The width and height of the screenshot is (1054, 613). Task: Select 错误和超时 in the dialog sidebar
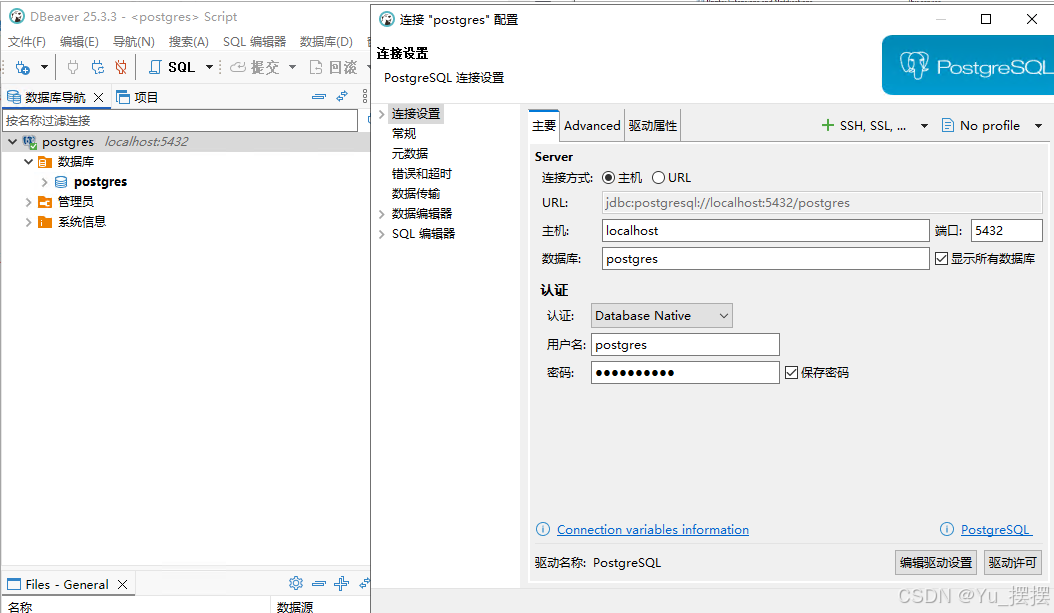(422, 174)
